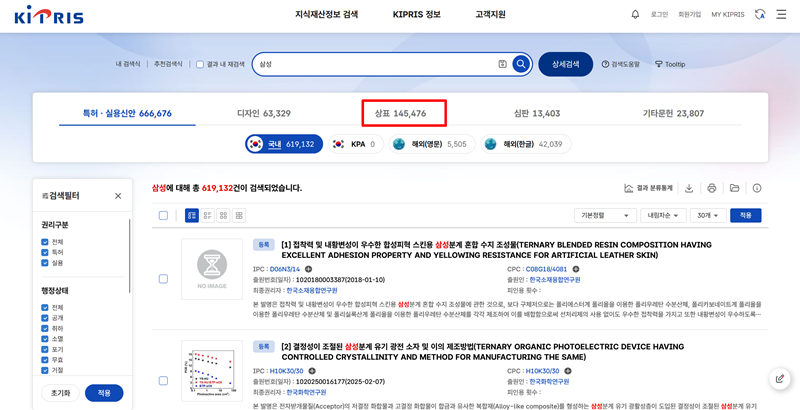Select the 해외(한글) 42,039 chip
800x410 pixels.
click(x=526, y=144)
